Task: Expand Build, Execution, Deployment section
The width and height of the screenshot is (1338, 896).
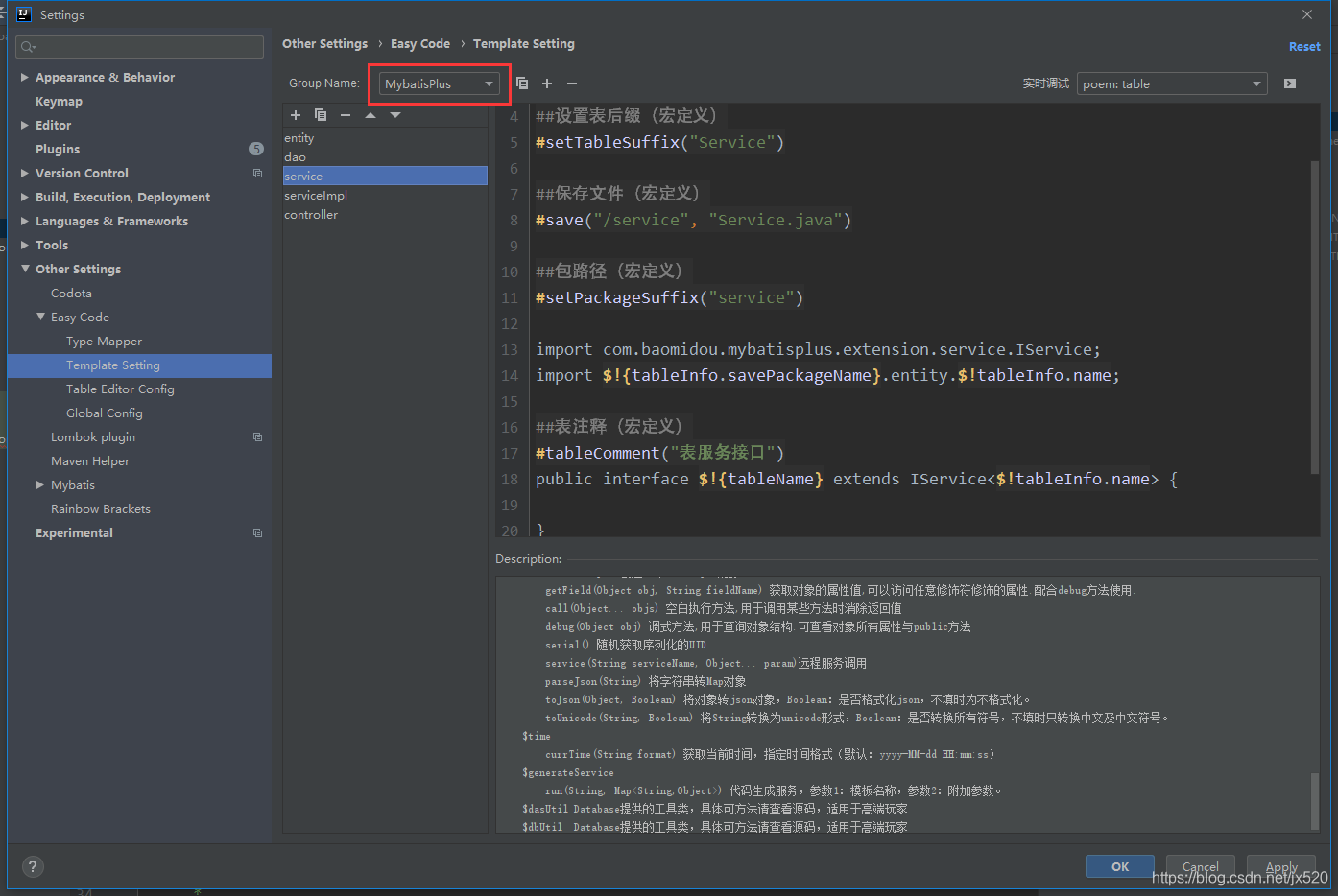Action: [25, 197]
